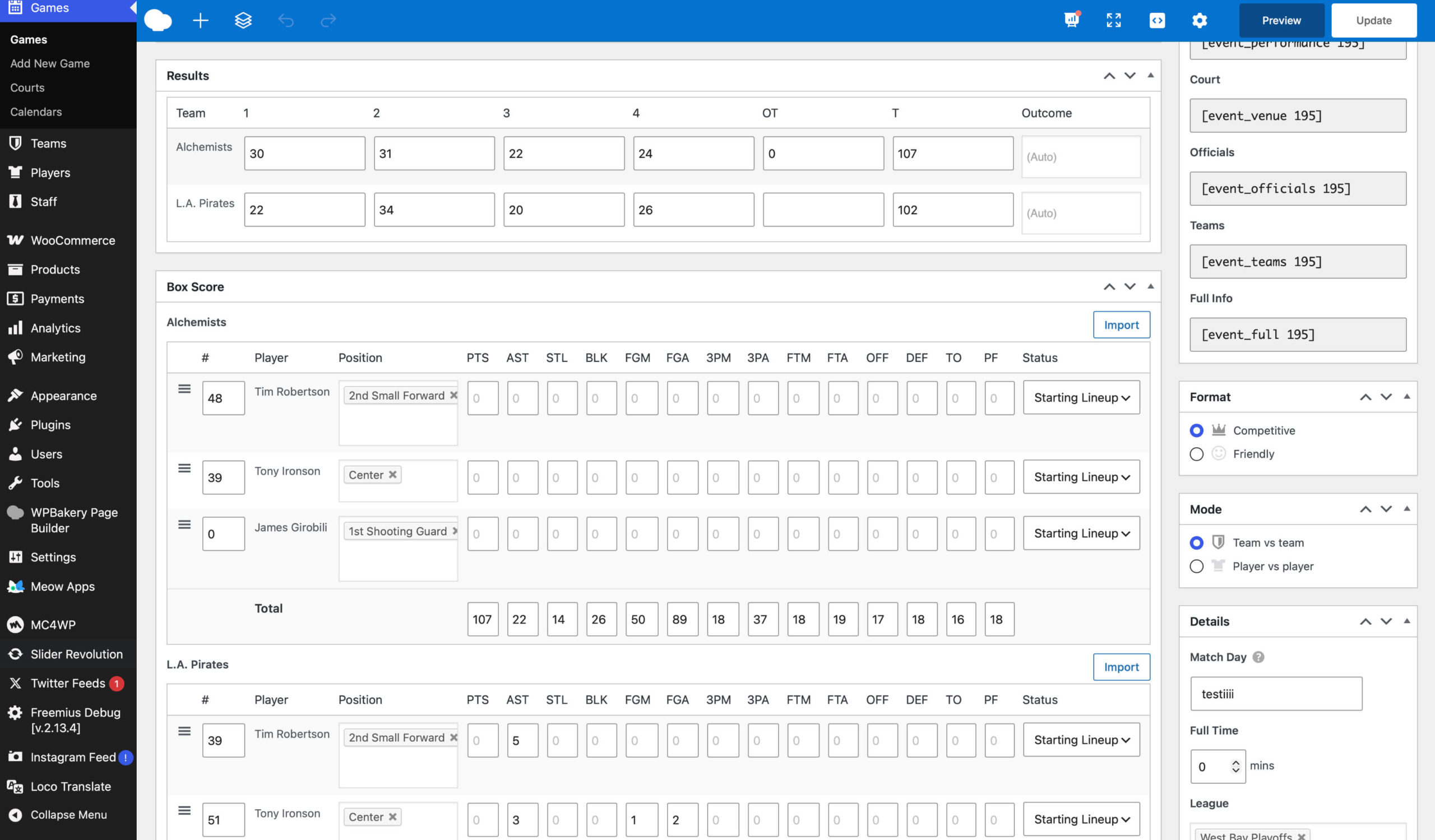The width and height of the screenshot is (1435, 840).
Task: Click the Twitter Feeds X icon
Action: 15,683
